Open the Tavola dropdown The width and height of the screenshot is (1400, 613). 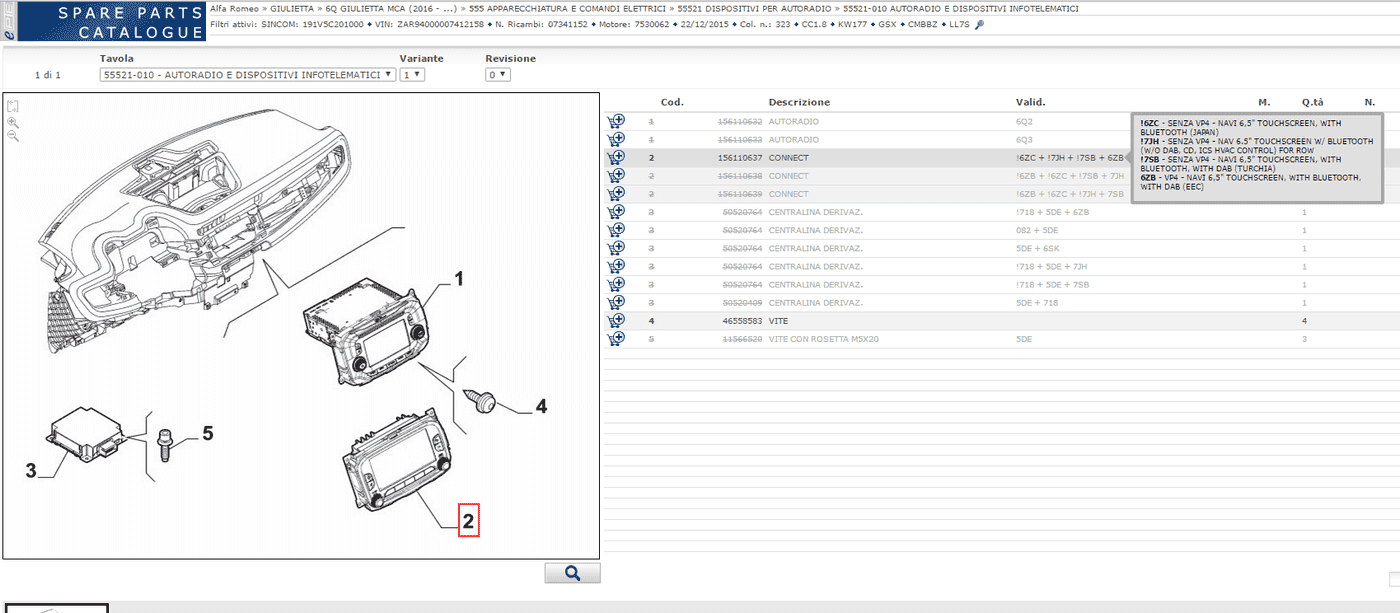coord(247,74)
